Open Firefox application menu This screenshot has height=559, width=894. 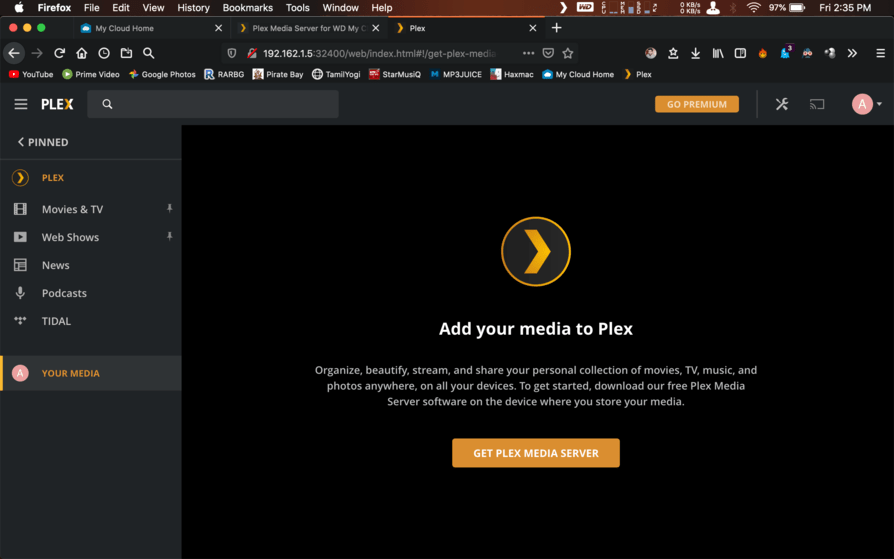880,53
